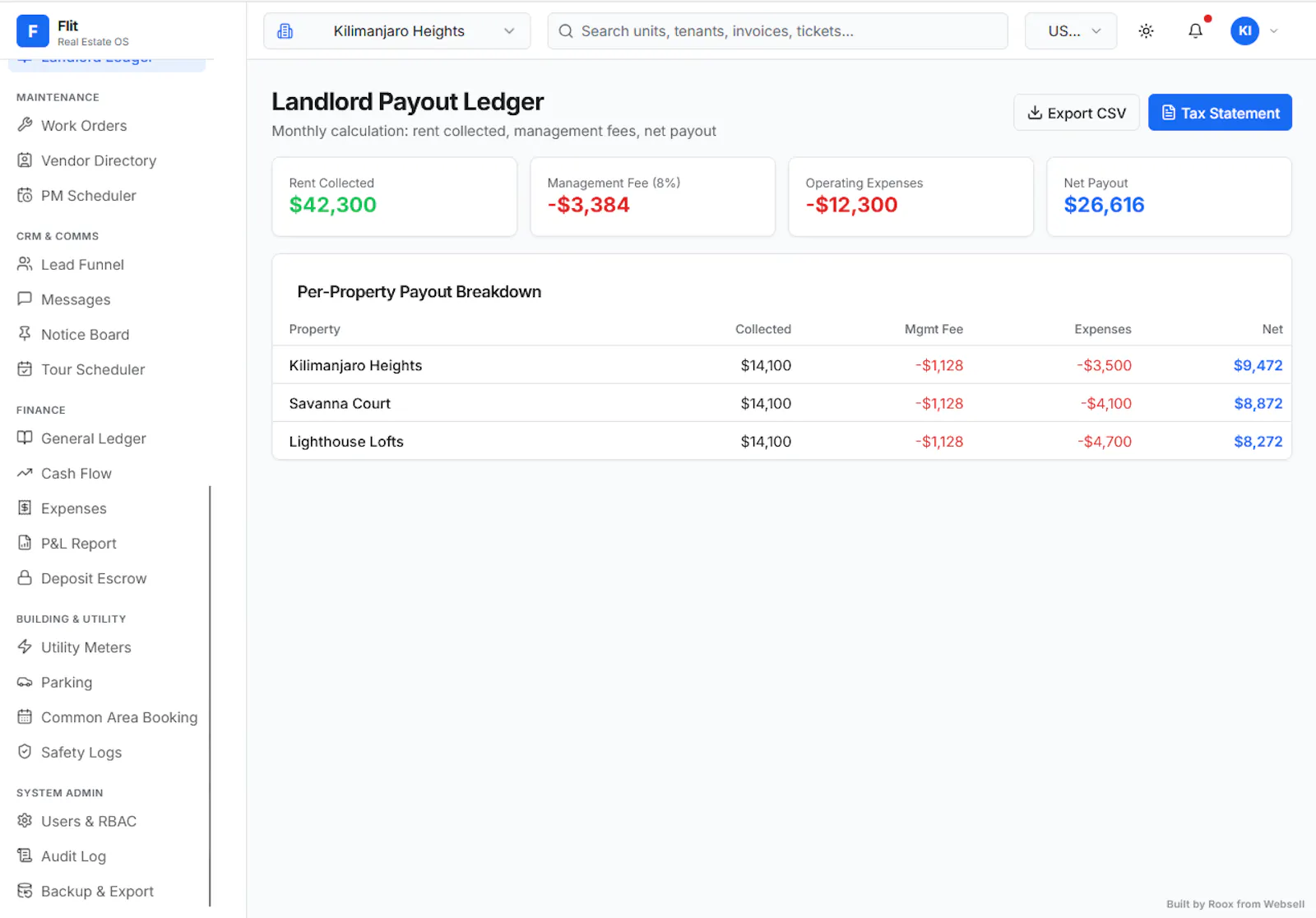Click the Messages speech bubble icon
Image resolution: width=1316 pixels, height=918 pixels.
[25, 299]
